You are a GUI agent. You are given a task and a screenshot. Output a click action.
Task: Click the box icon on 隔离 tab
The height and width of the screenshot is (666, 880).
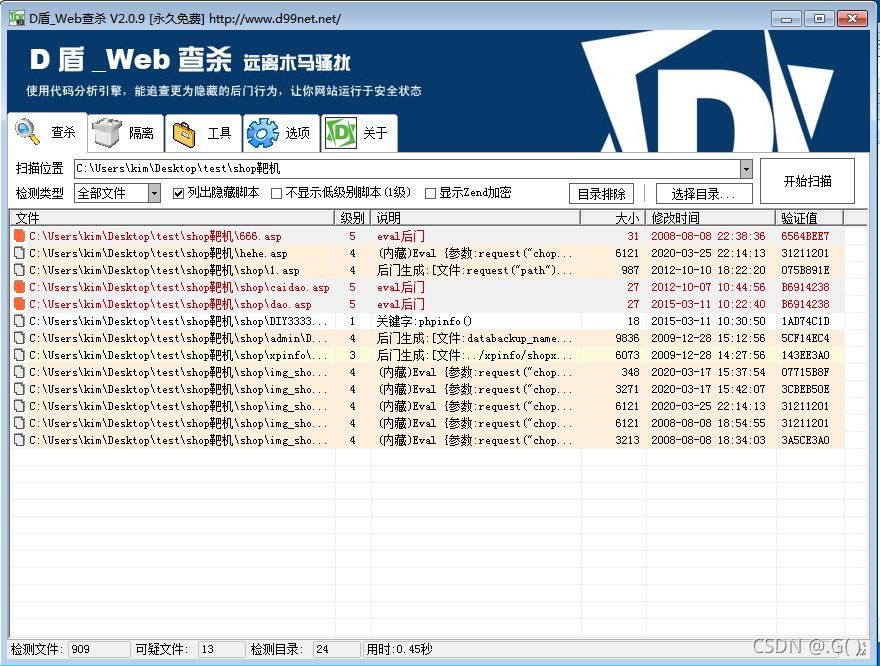coord(107,132)
